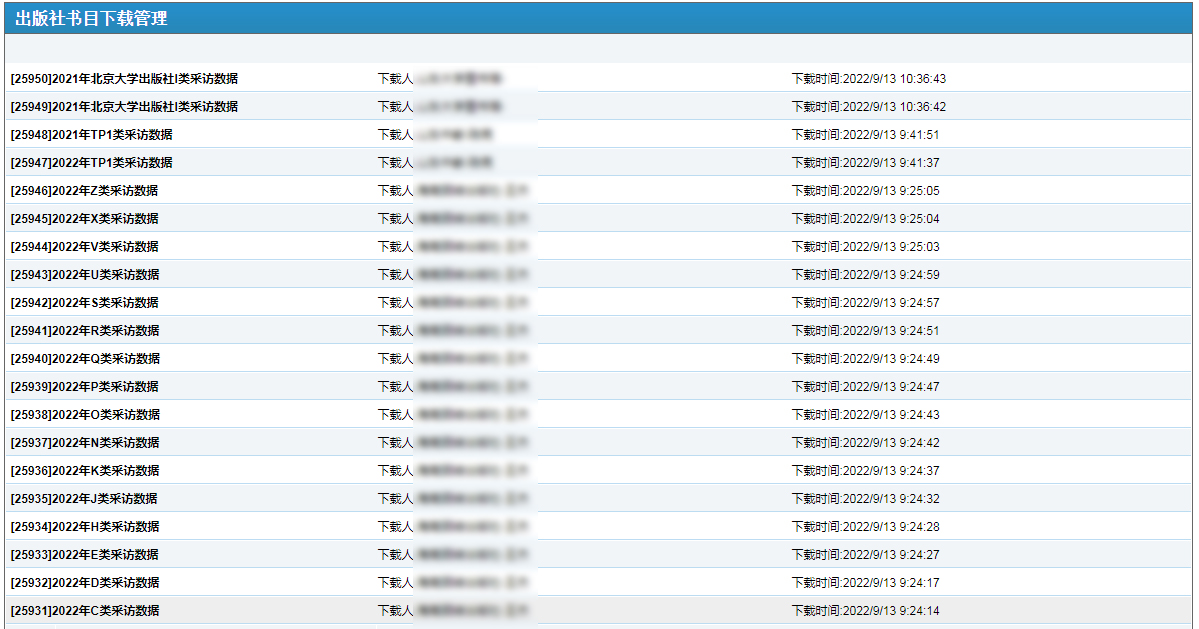Select the 2022年V类采访数据 row title
Screen dimensions: 1199x629
[x=84, y=247]
